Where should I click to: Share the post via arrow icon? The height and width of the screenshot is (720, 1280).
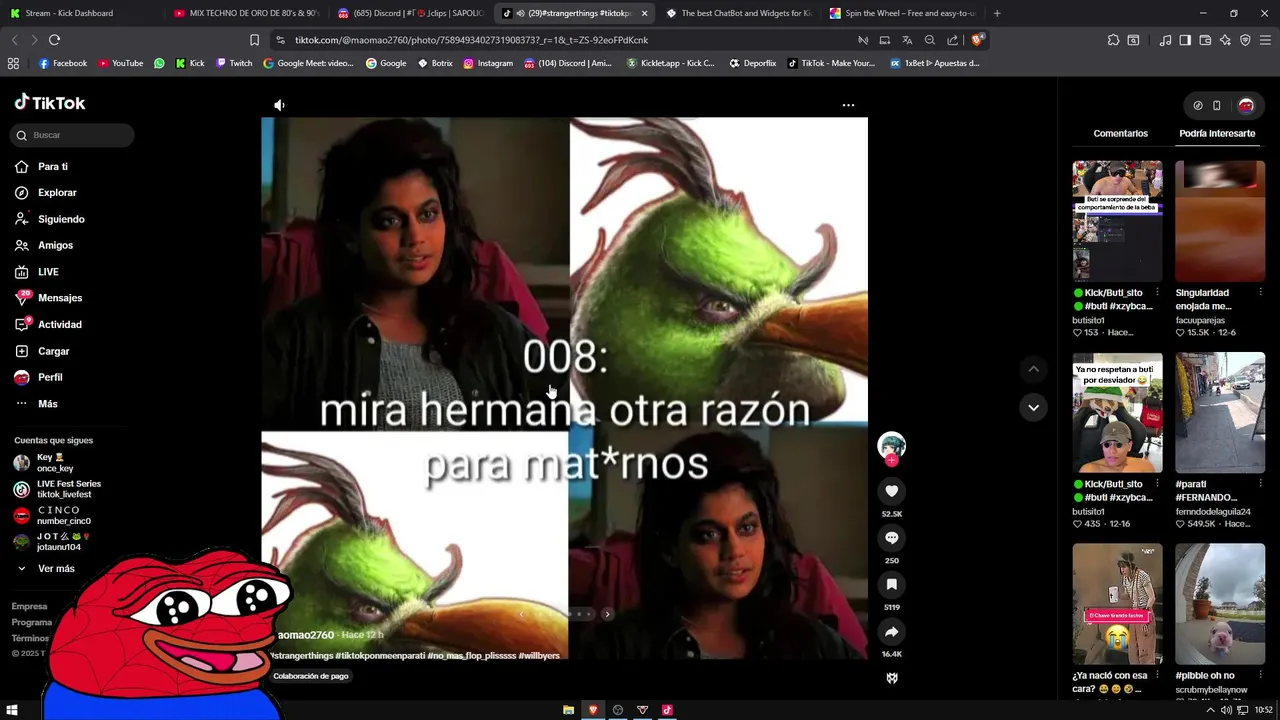point(891,632)
